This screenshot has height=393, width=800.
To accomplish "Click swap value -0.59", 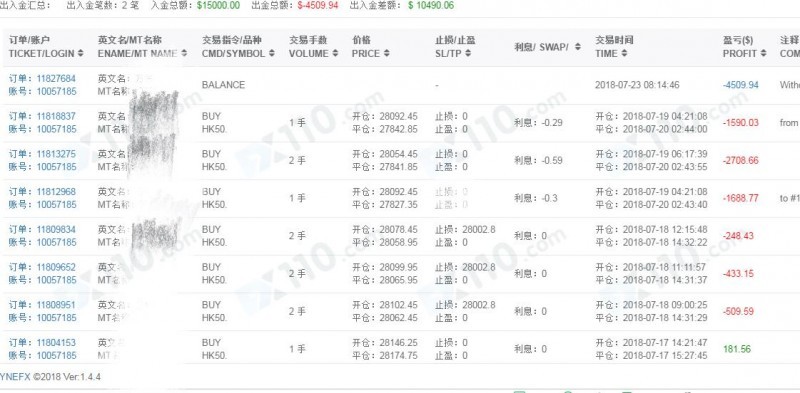I will tap(552, 161).
